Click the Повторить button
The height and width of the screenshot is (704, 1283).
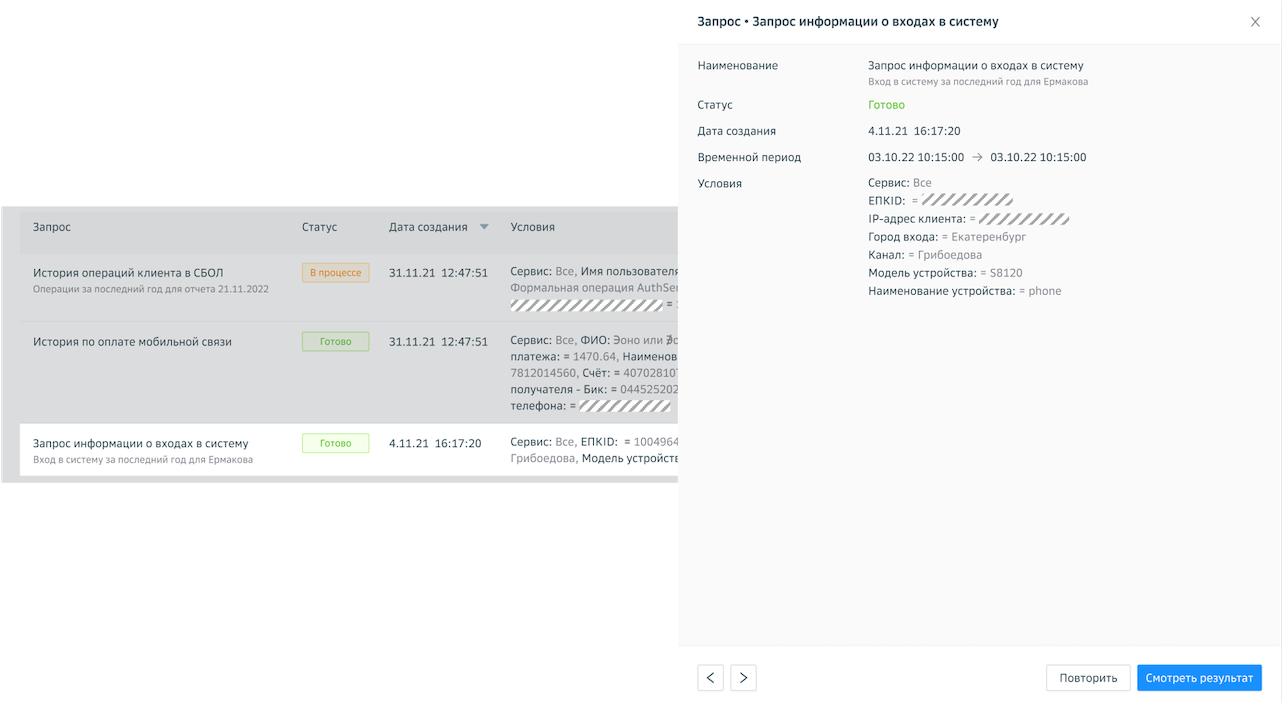click(x=1088, y=678)
